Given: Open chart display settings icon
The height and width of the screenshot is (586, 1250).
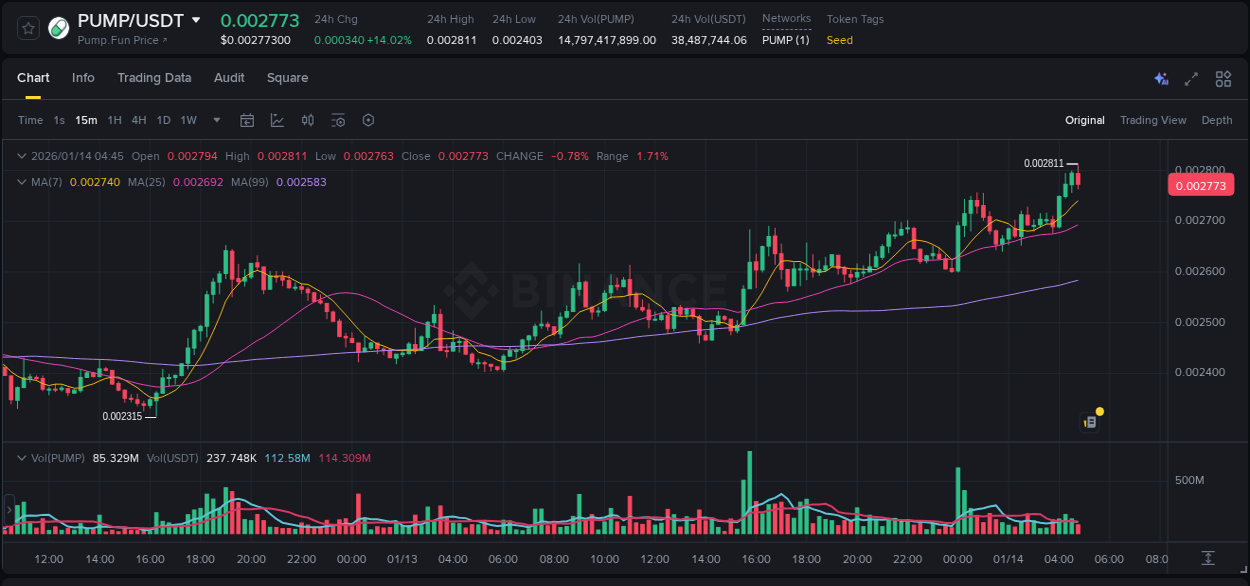Looking at the screenshot, I should coord(337,119).
